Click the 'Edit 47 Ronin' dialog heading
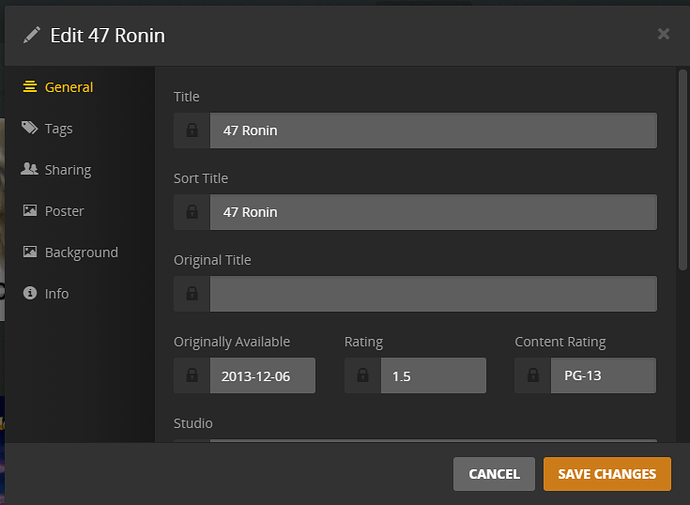The width and height of the screenshot is (690, 505). click(x=107, y=35)
